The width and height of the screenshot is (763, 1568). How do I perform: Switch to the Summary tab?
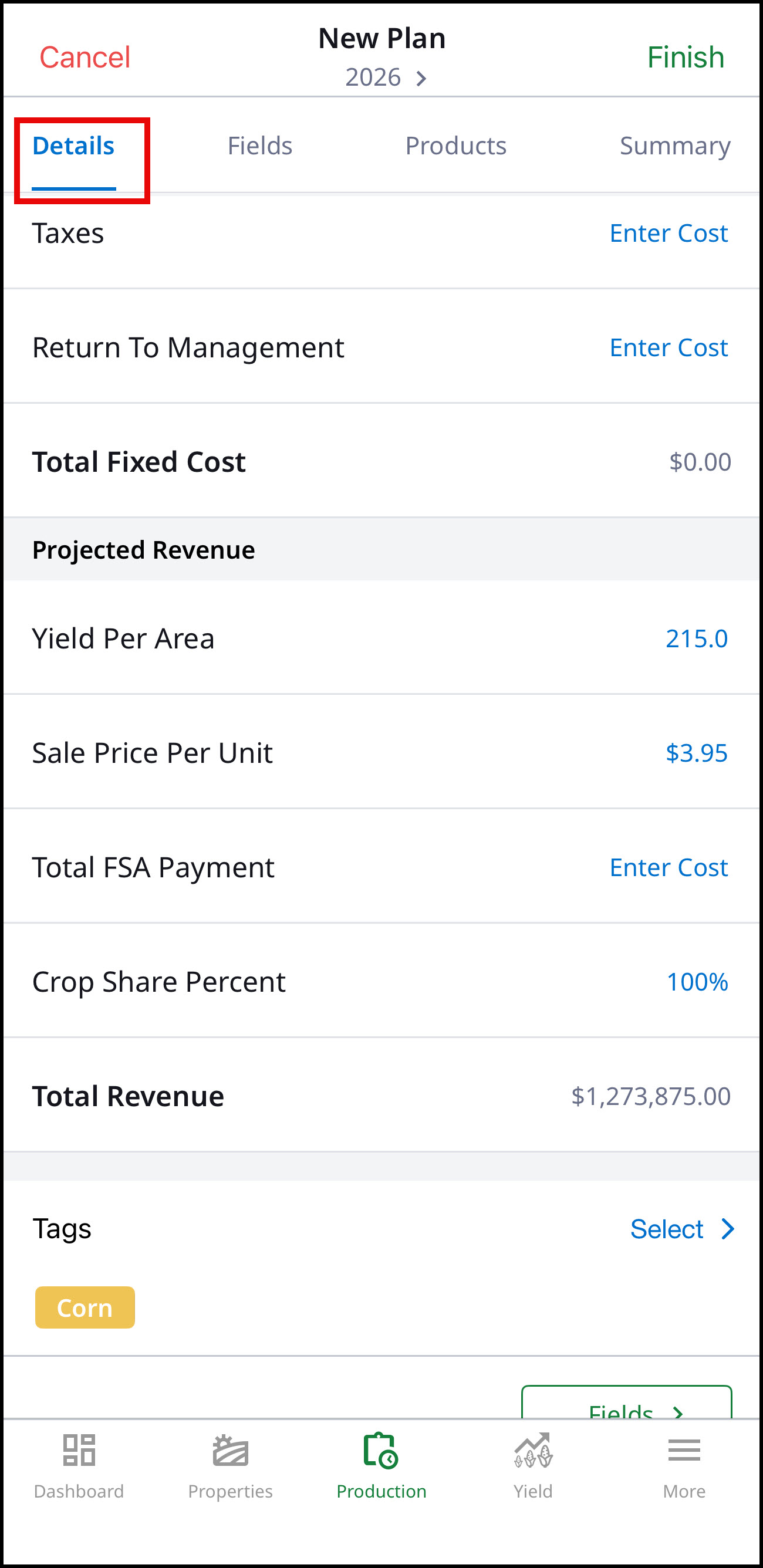click(x=675, y=146)
